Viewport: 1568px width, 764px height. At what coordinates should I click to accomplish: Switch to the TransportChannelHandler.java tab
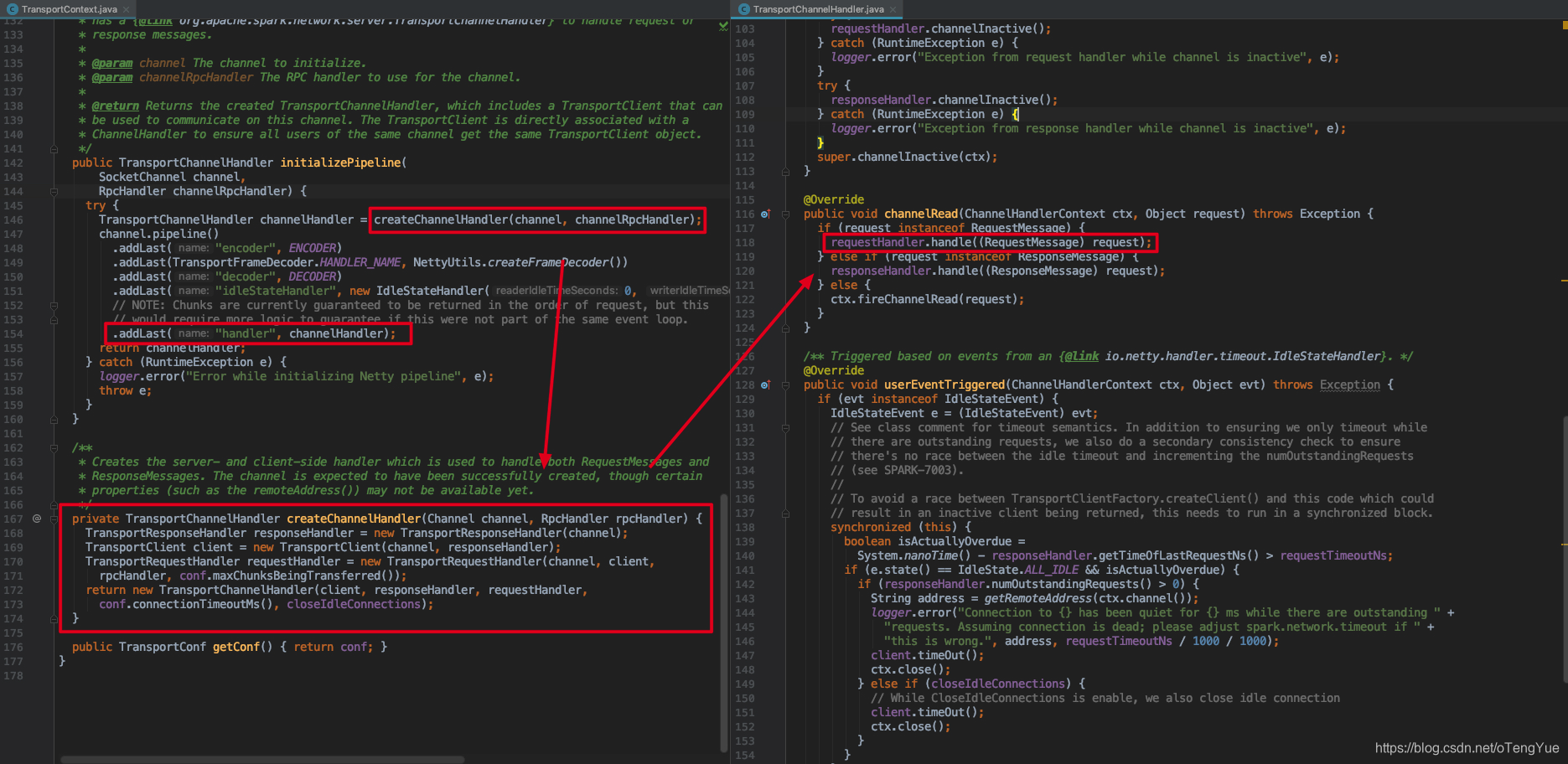click(x=817, y=9)
